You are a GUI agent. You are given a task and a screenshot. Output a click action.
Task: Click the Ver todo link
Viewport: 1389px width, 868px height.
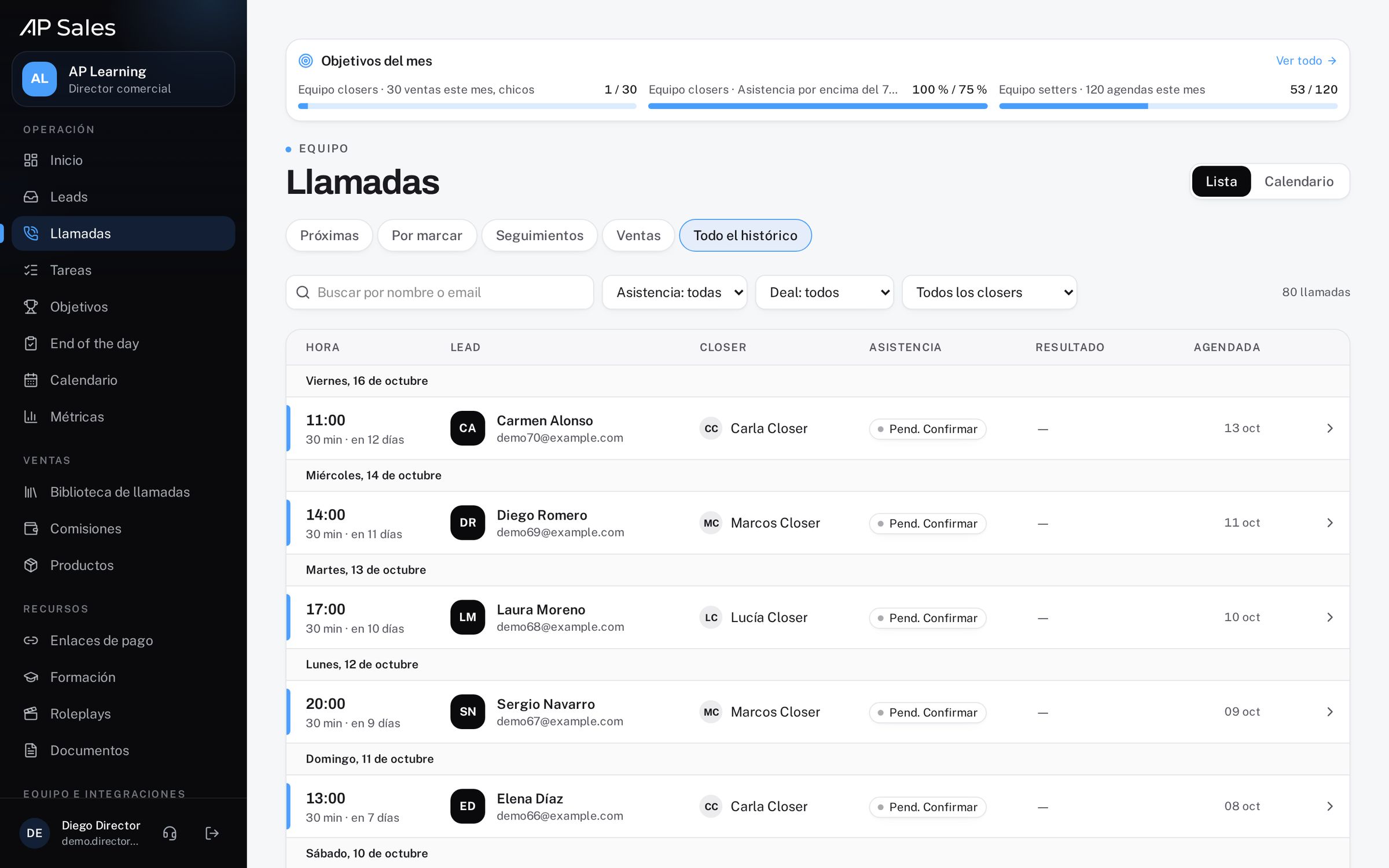1306,61
